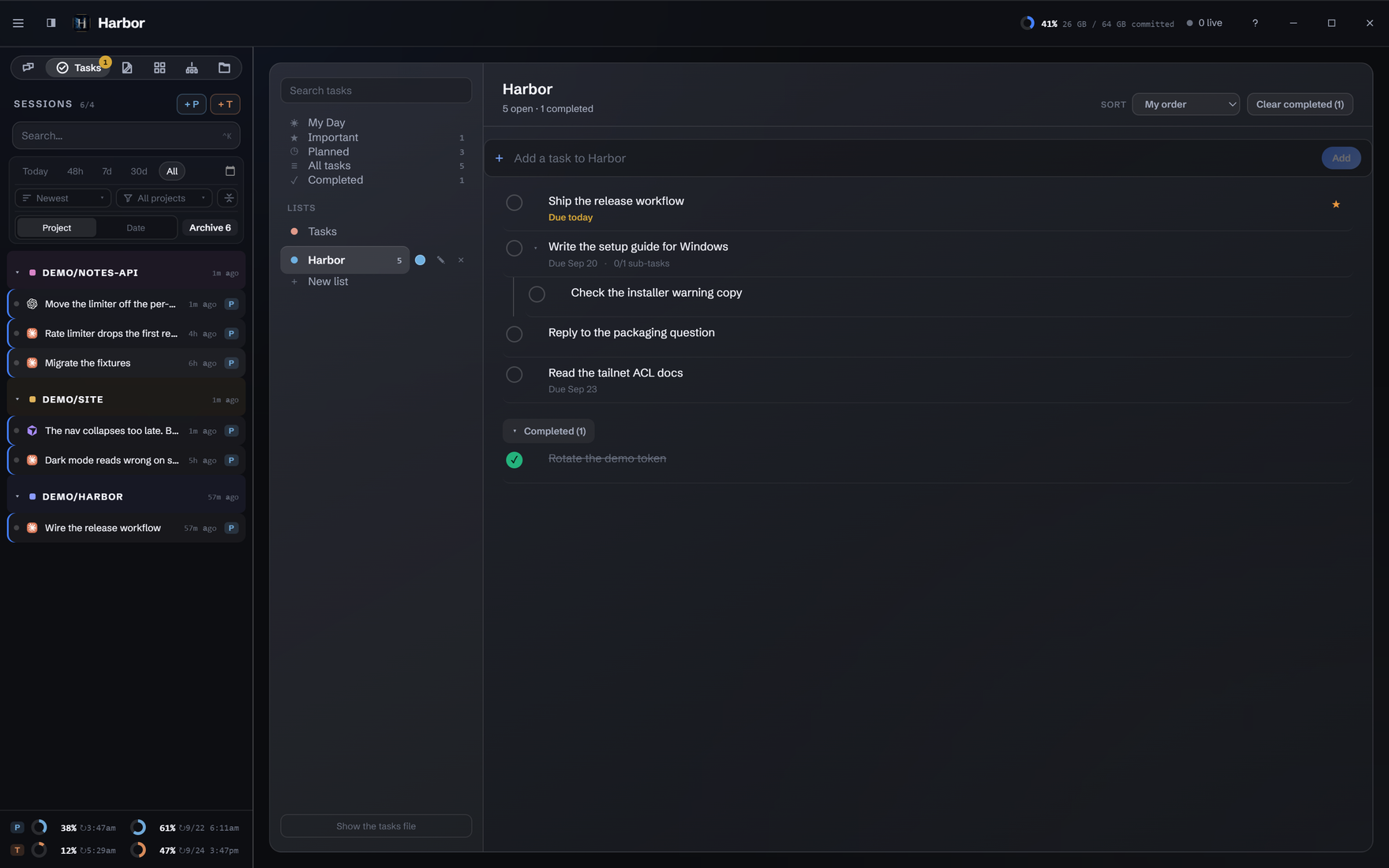The width and height of the screenshot is (1389, 868).
Task: Uncheck Rotate the demo token
Action: coord(515,460)
